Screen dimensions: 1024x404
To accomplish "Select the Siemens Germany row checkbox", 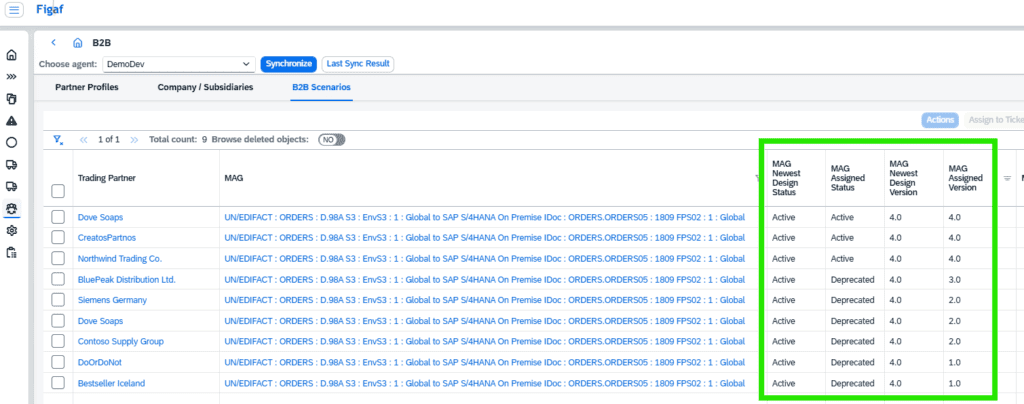I will tap(58, 300).
